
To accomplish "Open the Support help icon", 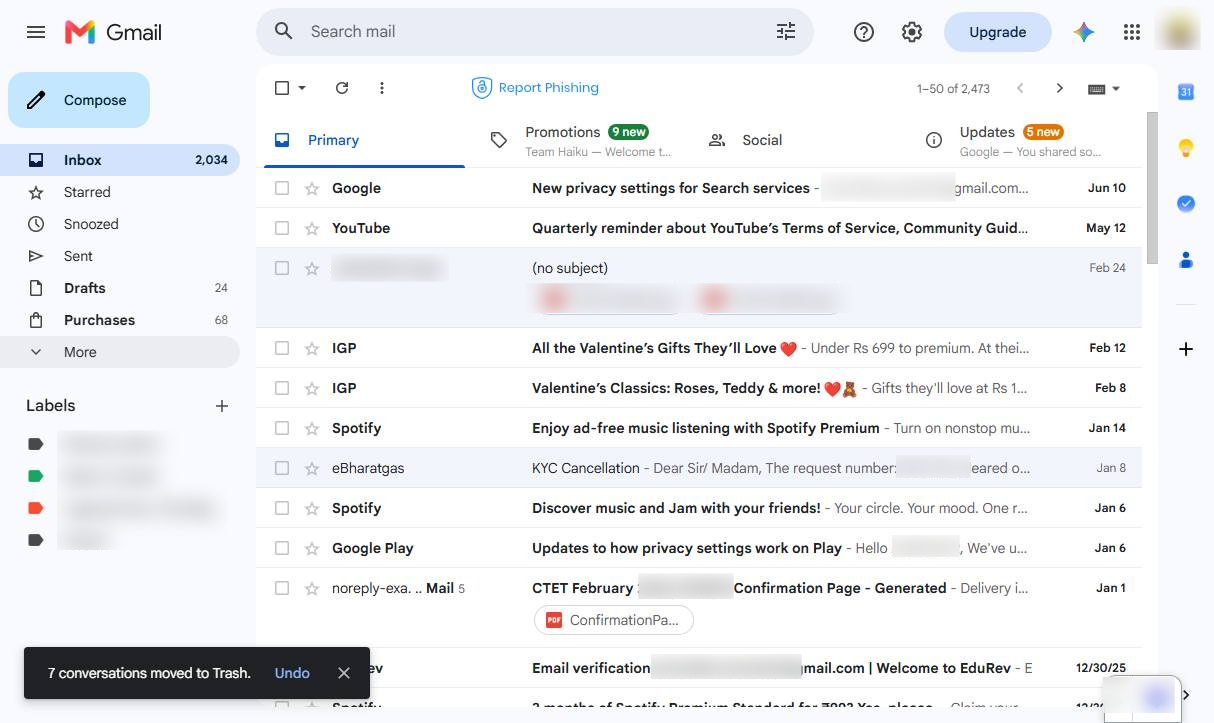I will click(864, 32).
